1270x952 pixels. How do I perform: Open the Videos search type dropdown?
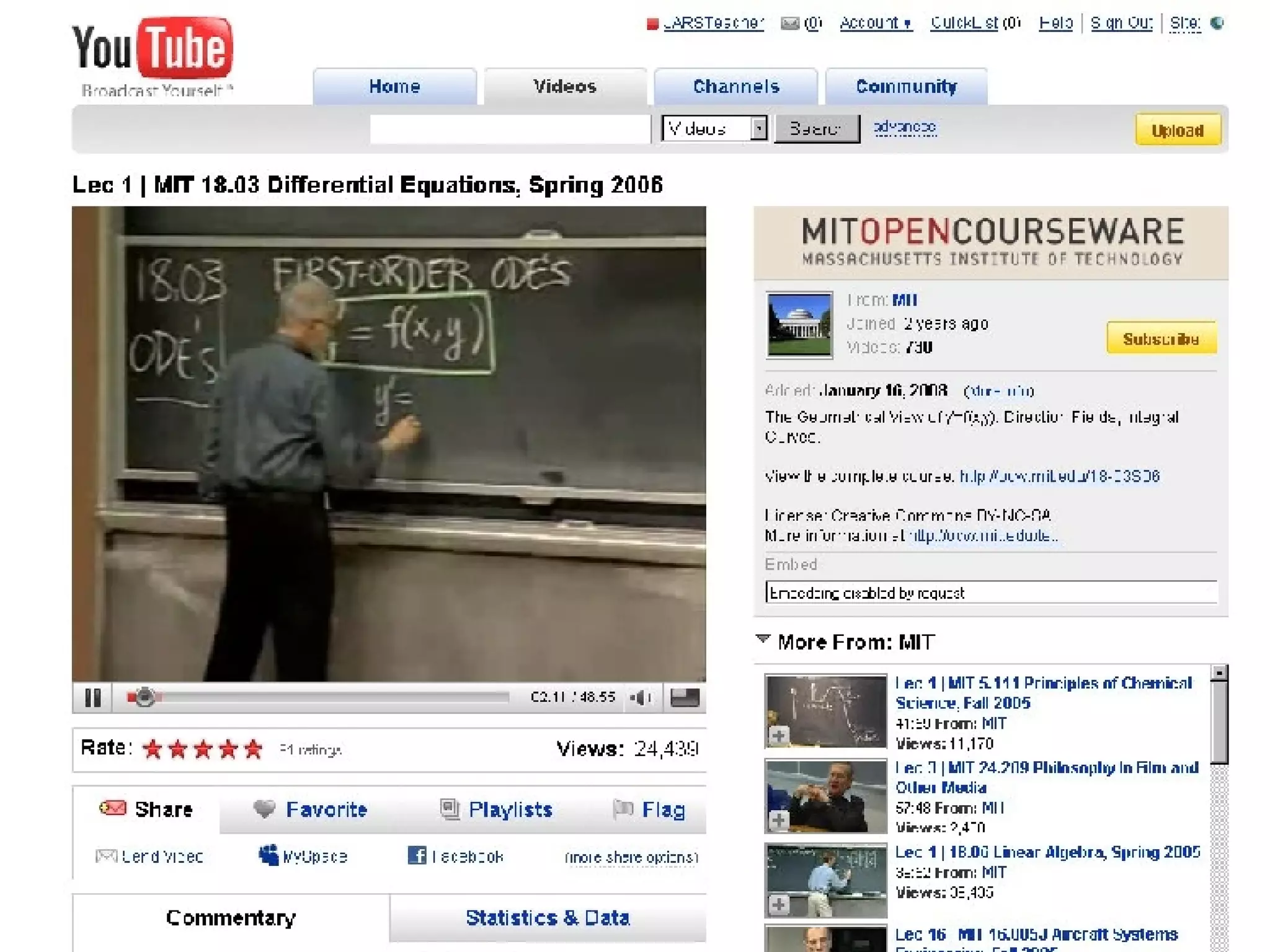pyautogui.click(x=758, y=129)
